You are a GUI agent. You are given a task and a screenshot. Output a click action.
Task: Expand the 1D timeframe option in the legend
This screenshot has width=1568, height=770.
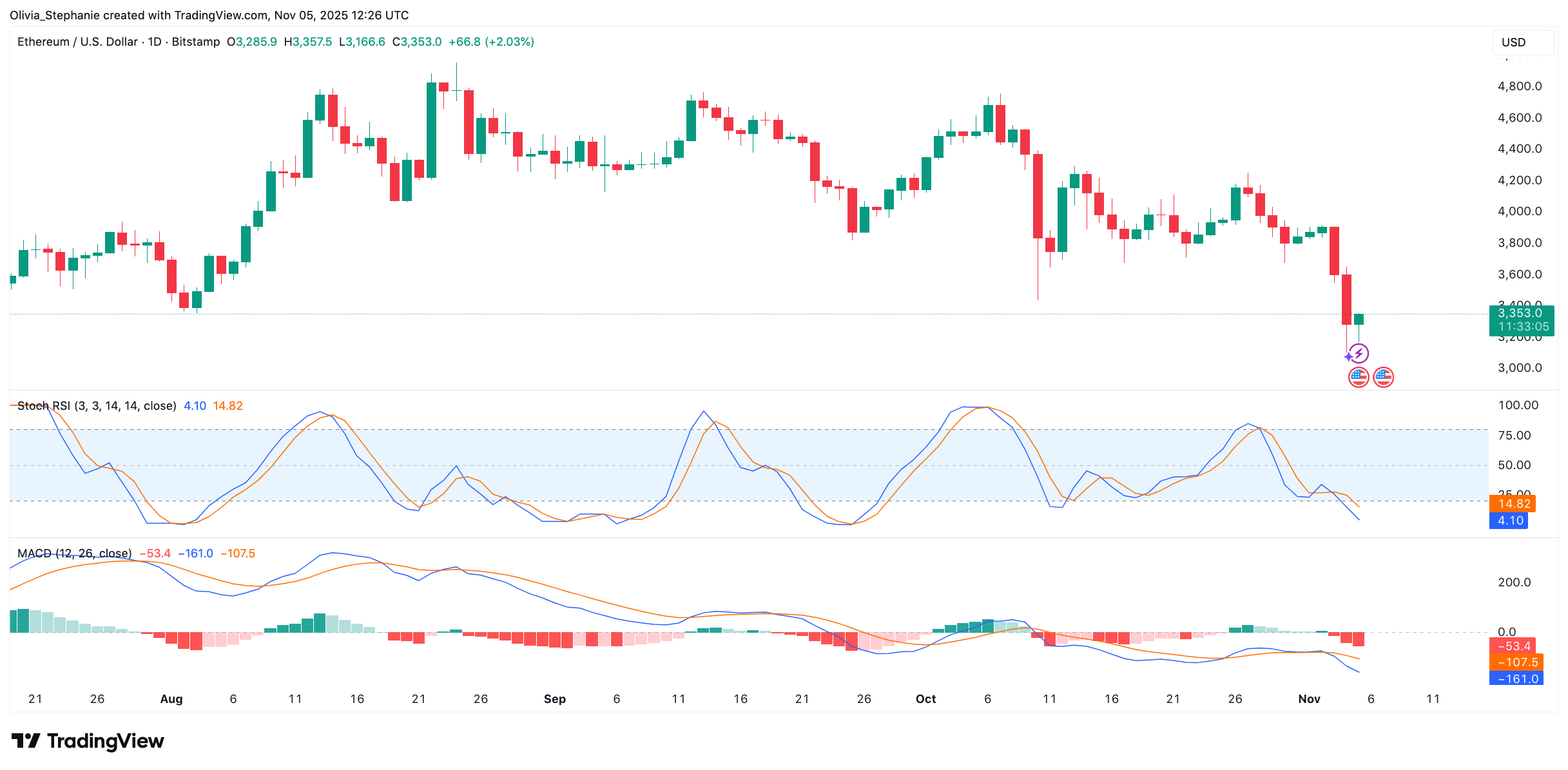coord(155,41)
